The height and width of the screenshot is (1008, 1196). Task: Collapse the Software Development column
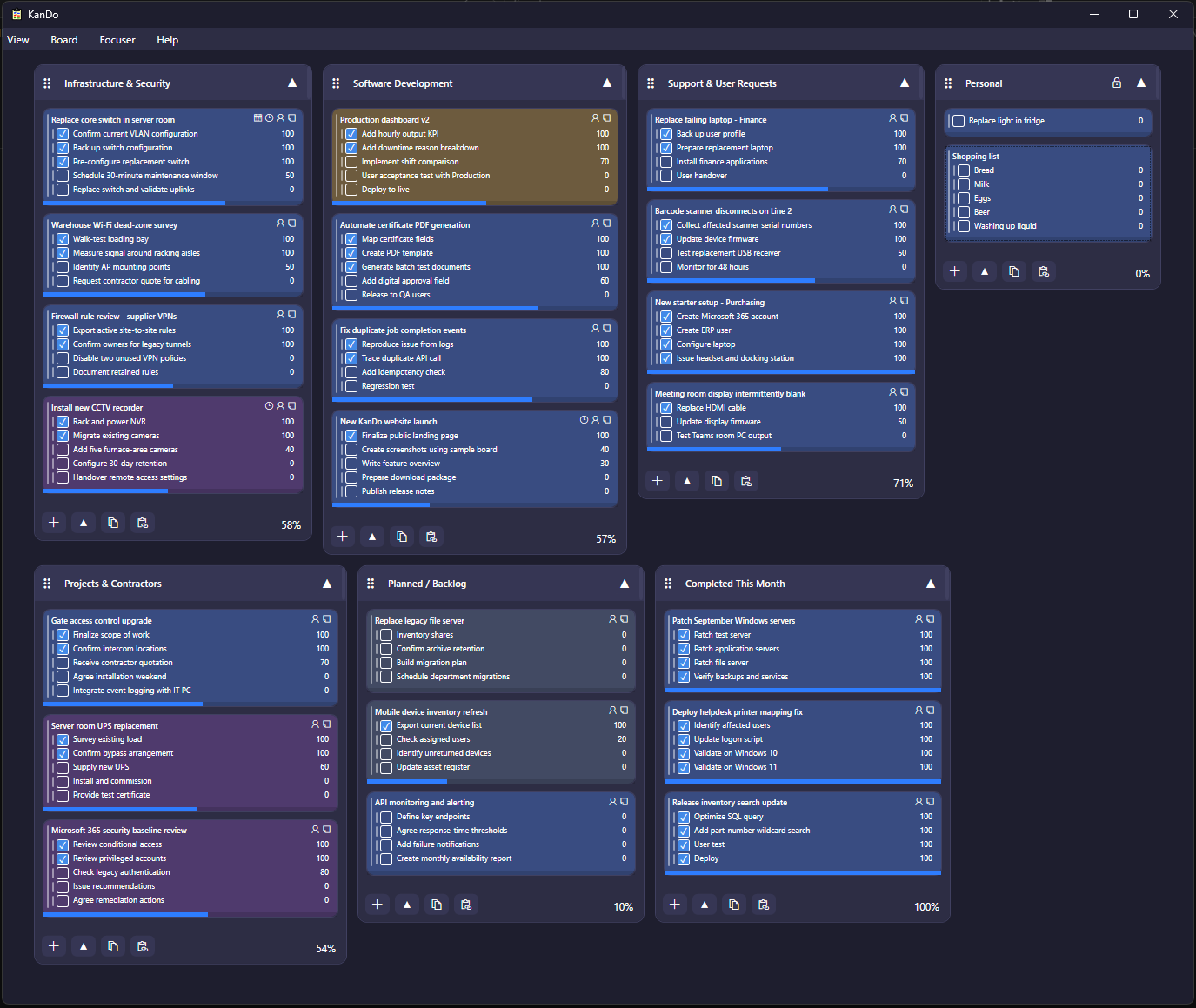(607, 83)
